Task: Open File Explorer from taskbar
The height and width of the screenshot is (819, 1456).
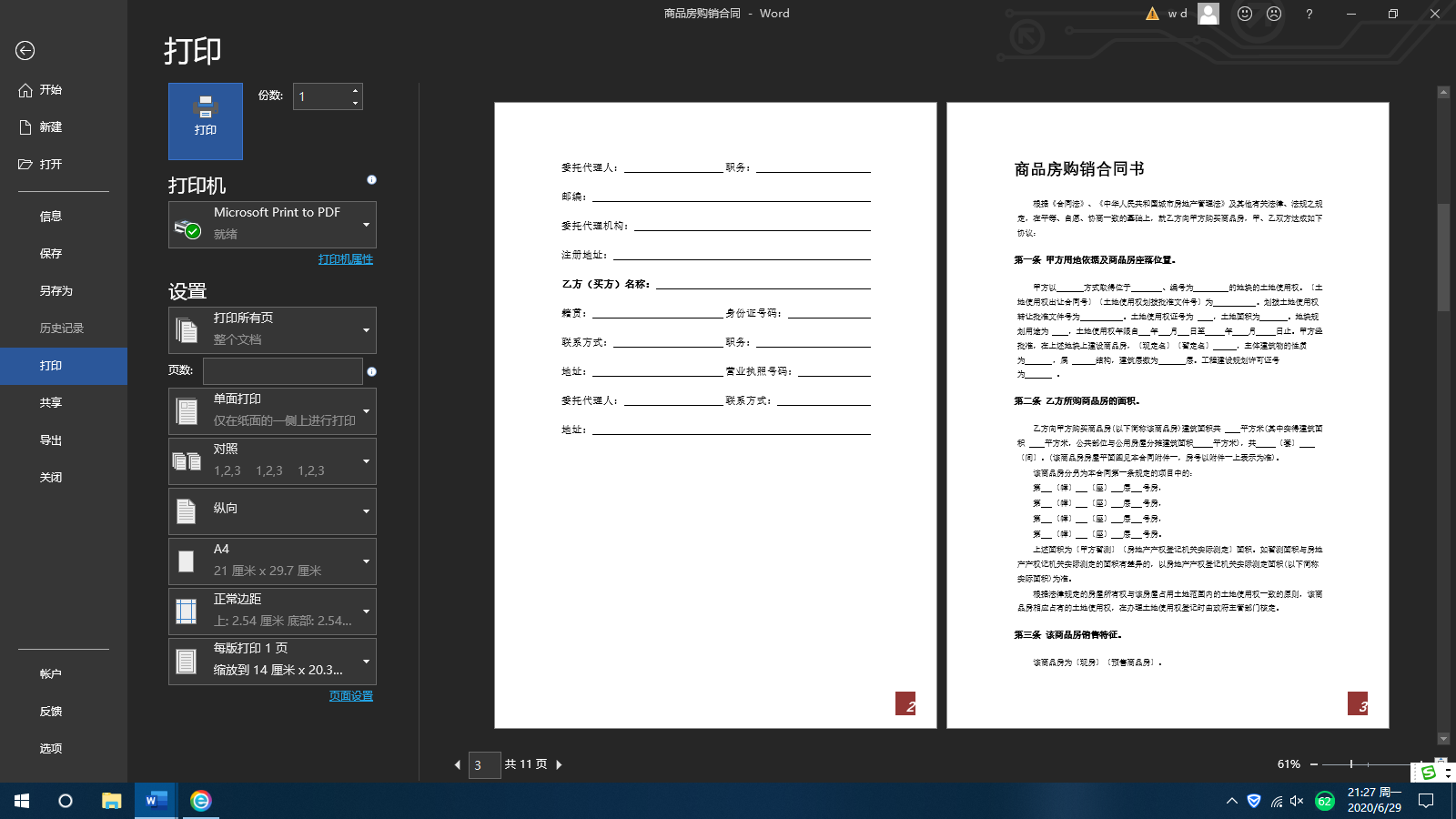Action: tap(111, 801)
